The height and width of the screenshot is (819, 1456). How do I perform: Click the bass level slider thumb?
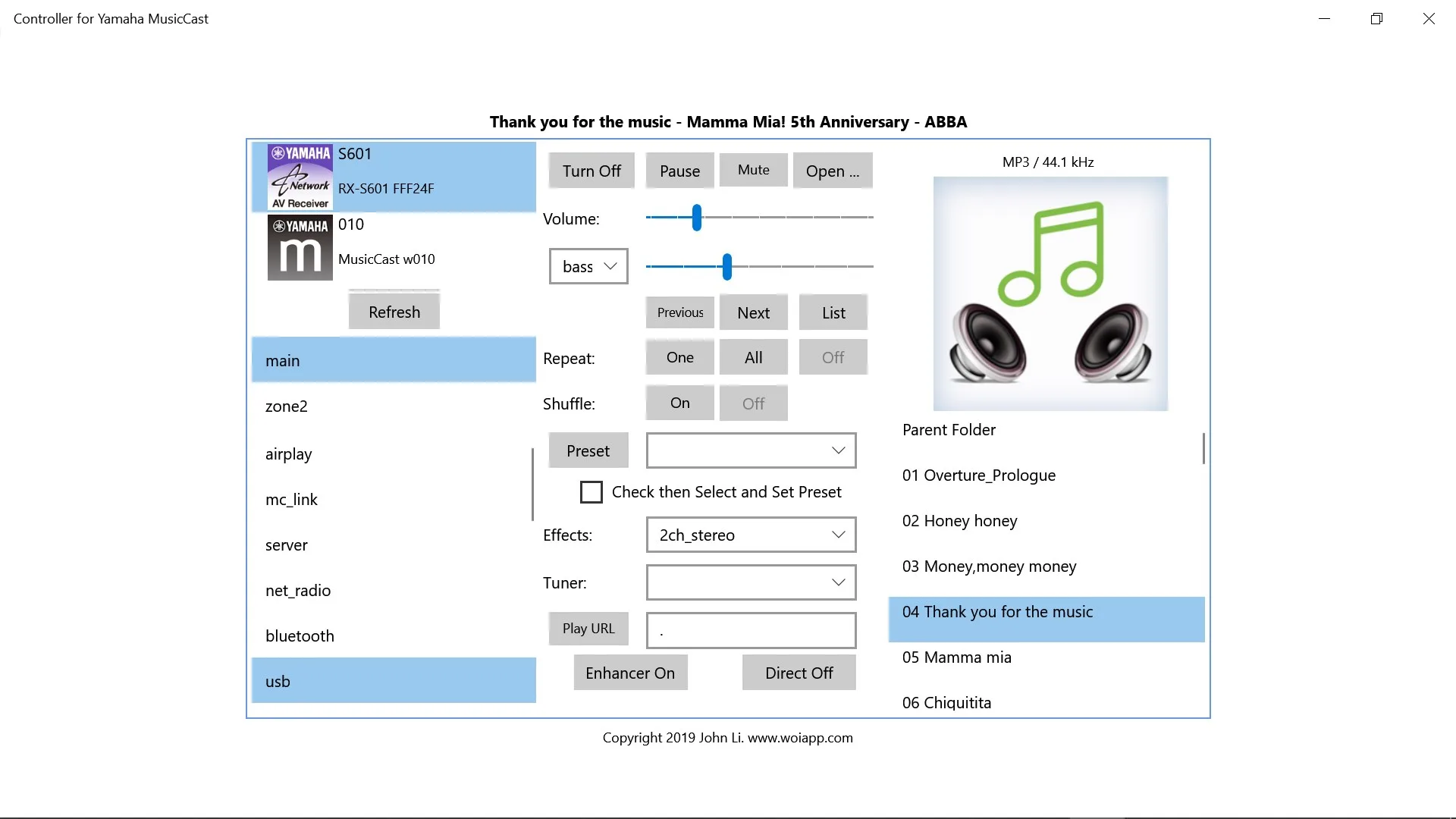pos(727,267)
